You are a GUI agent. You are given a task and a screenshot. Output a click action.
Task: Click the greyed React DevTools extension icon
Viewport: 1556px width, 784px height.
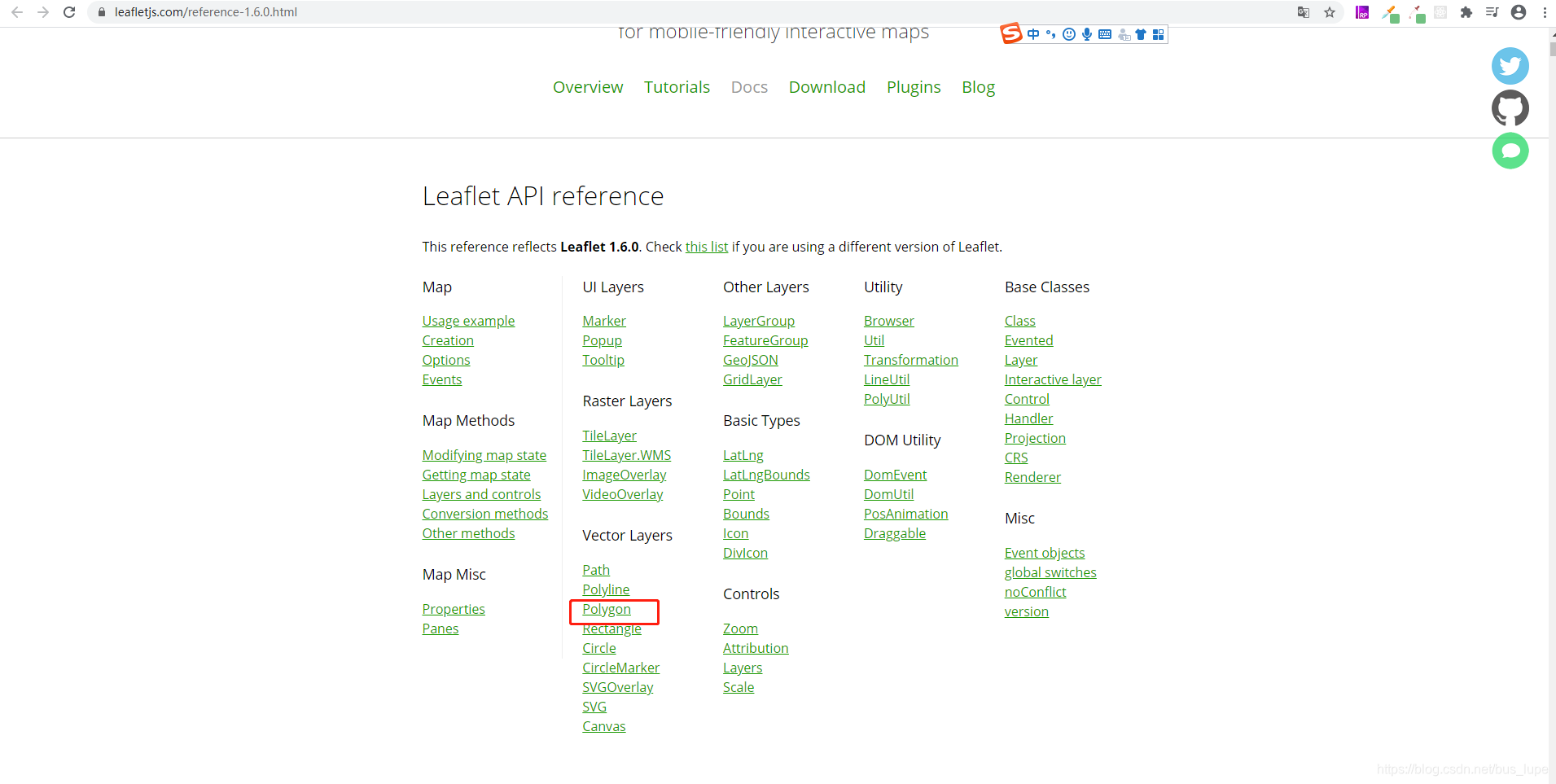click(1440, 12)
